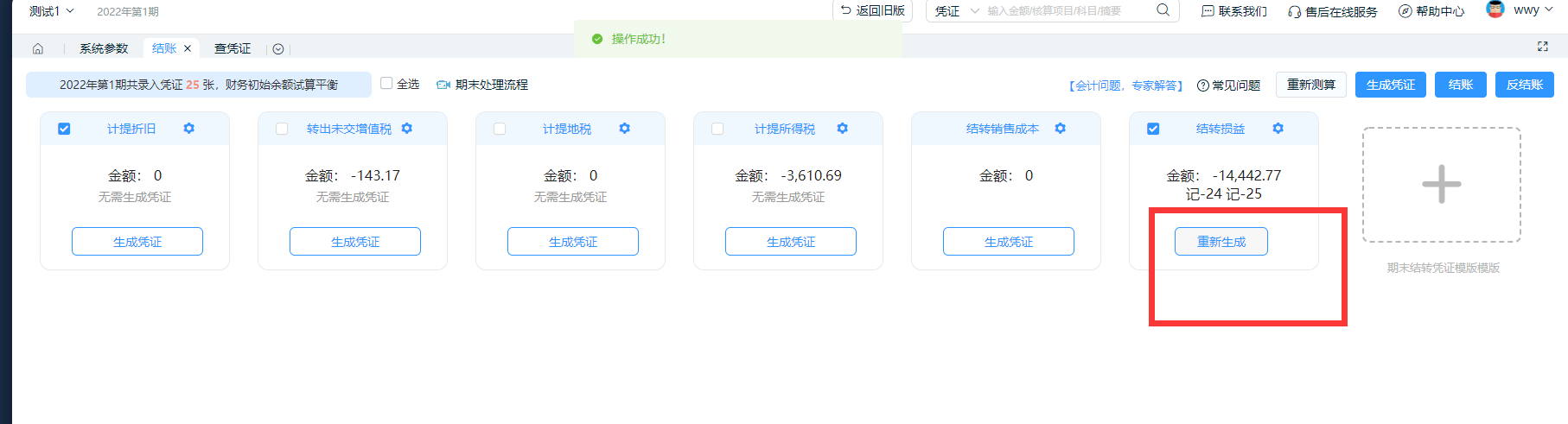Open settings gear for 结转损益 card

point(1278,129)
